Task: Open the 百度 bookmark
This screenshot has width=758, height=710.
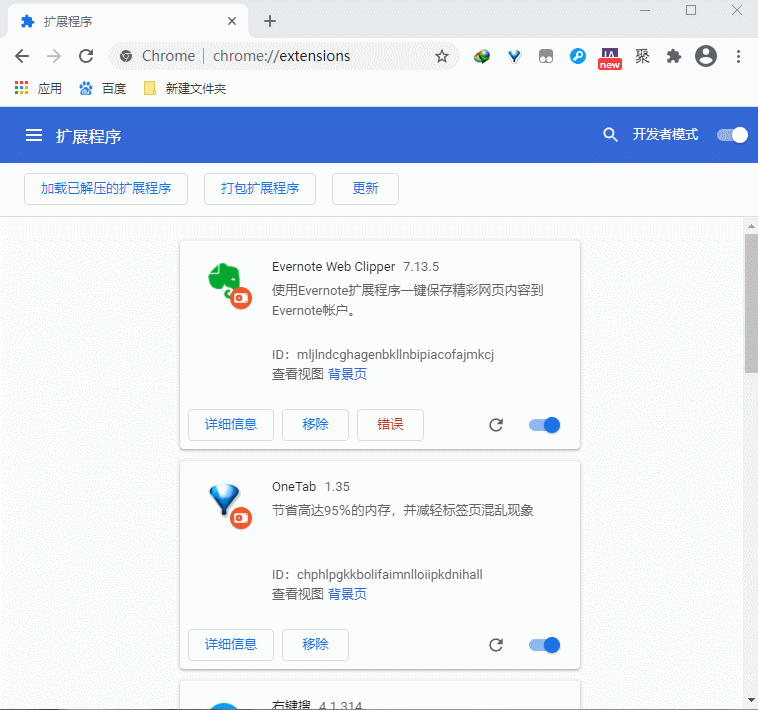Action: pos(102,88)
